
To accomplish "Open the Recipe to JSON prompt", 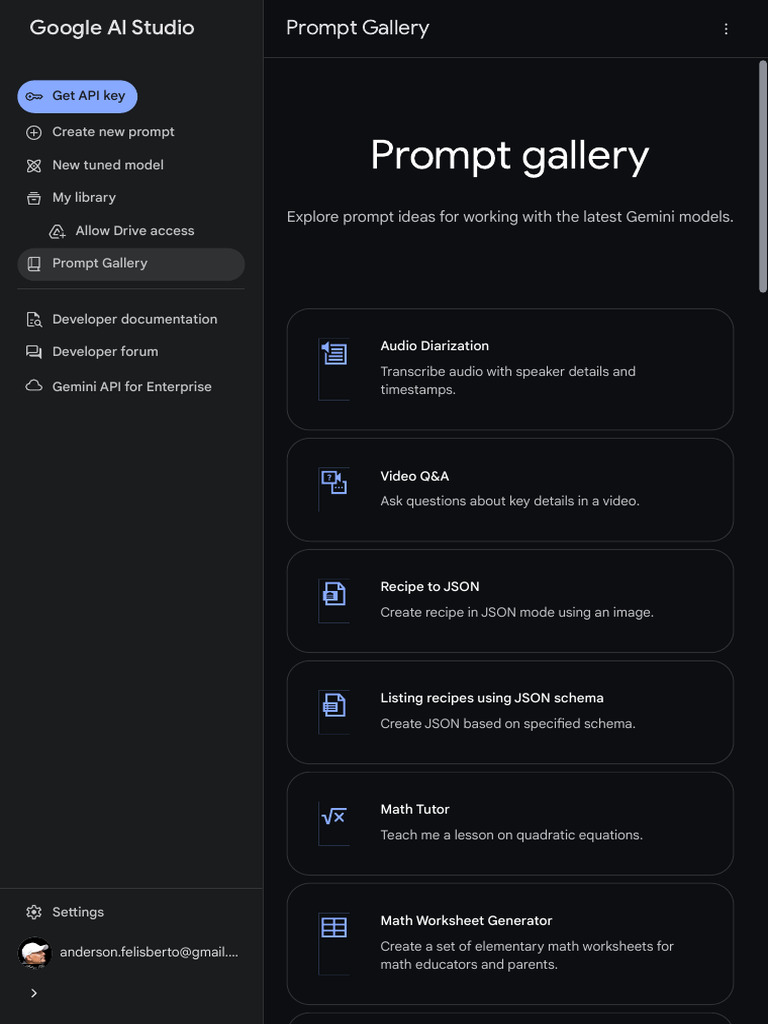I will [x=510, y=600].
